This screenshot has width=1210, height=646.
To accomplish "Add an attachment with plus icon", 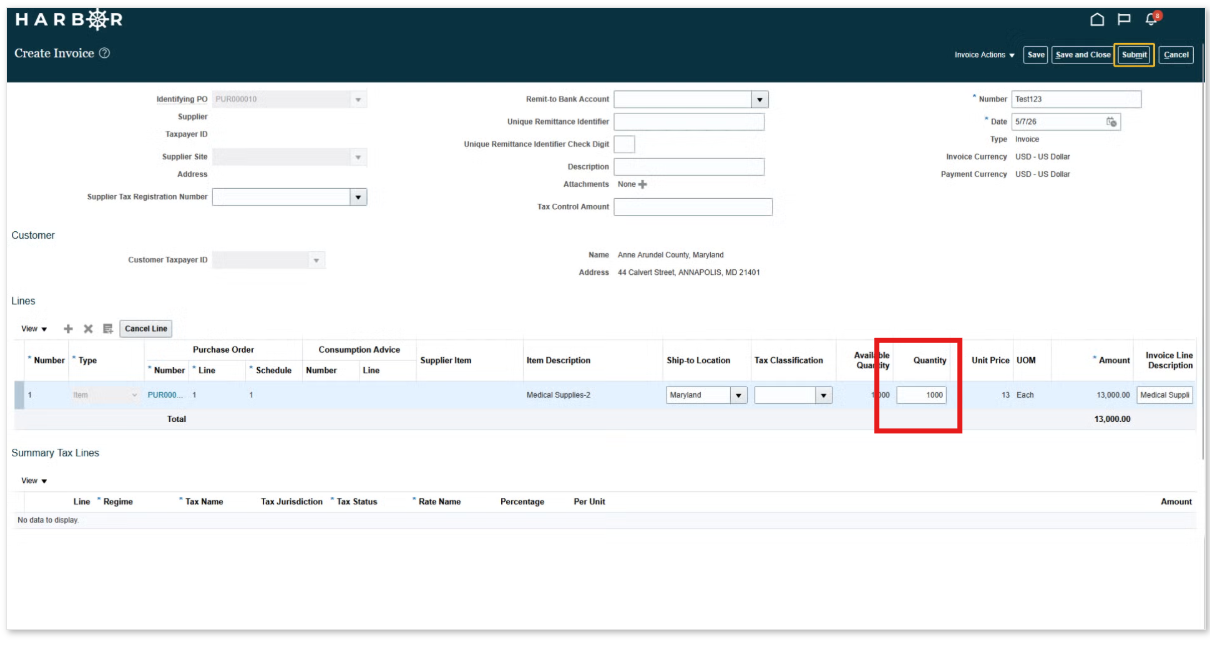I will tap(643, 184).
